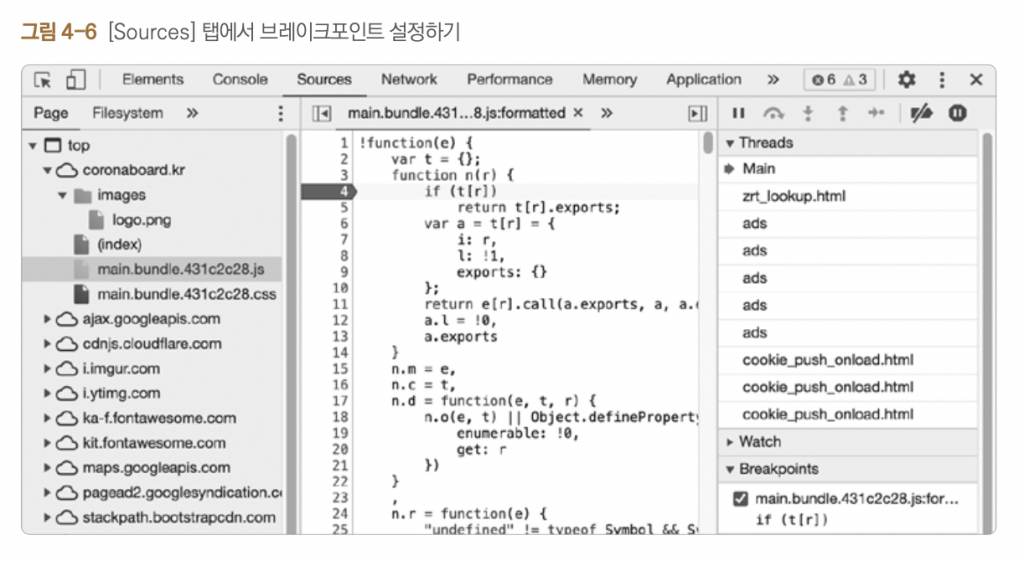Expand the kit.fontawesome.com domain

pyautogui.click(x=47, y=443)
